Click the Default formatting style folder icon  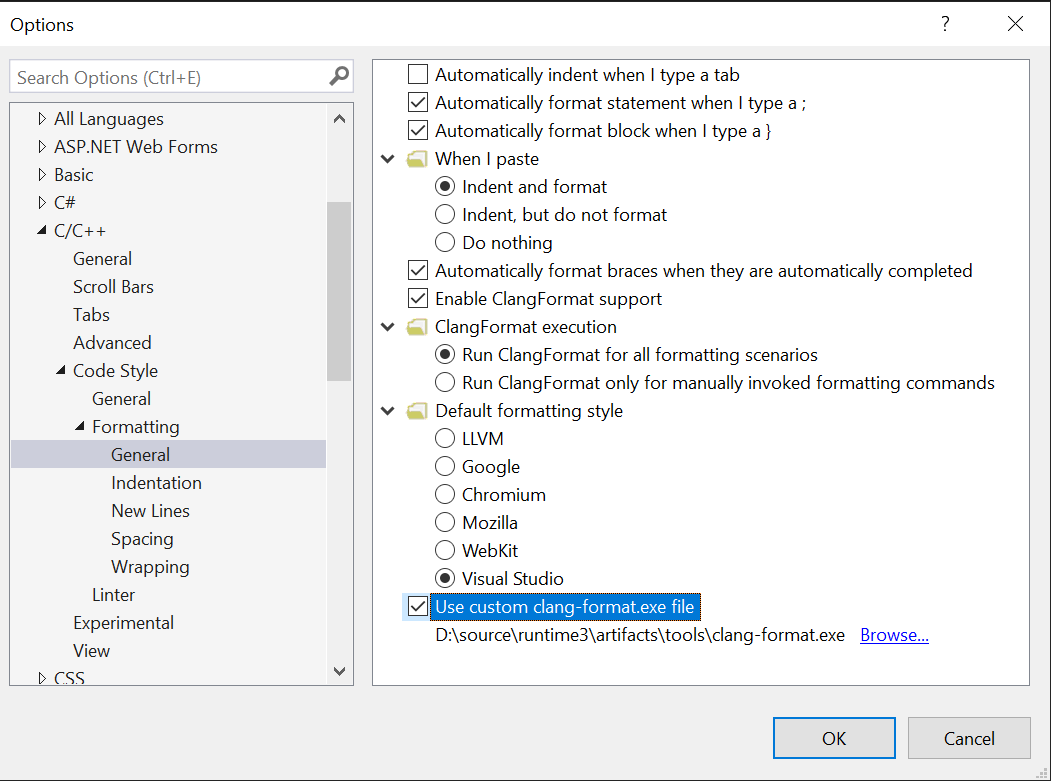[417, 411]
